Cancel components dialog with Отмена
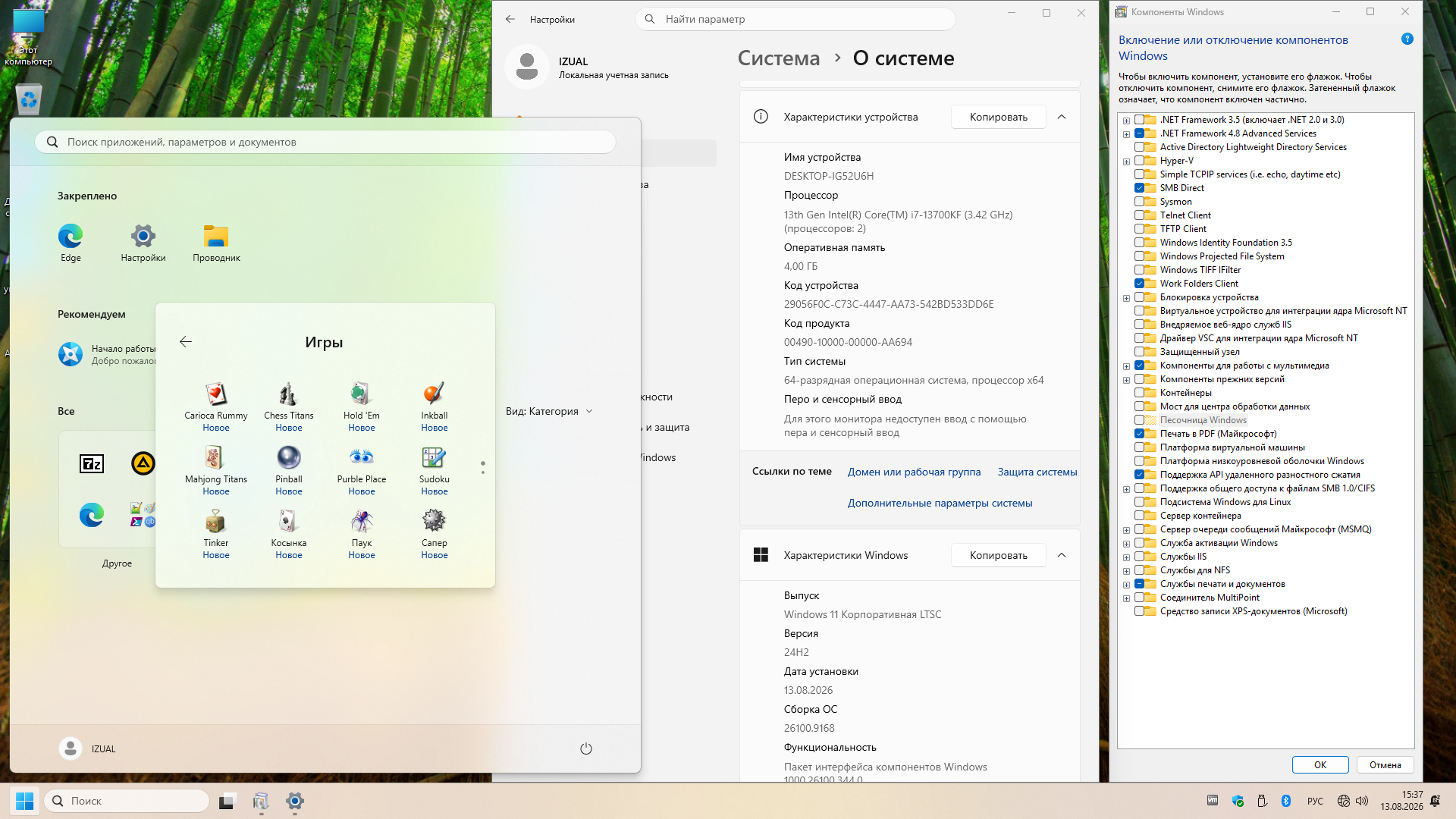The width and height of the screenshot is (1456, 819). pos(1385,765)
